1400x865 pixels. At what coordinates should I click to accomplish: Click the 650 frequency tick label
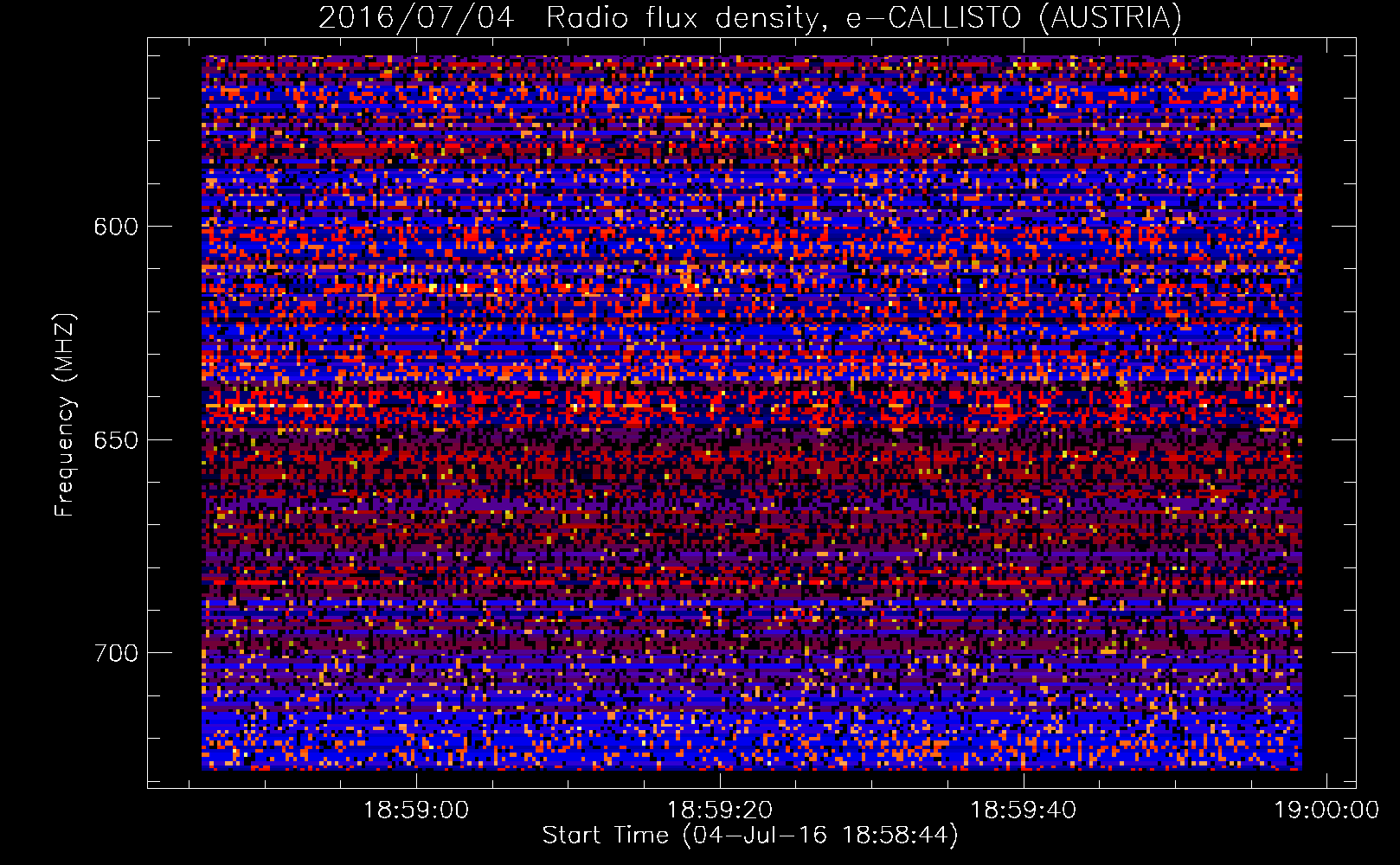116,440
